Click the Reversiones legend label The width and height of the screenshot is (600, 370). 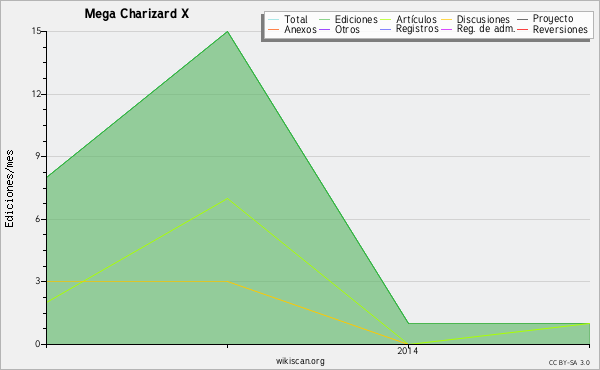[x=560, y=29]
